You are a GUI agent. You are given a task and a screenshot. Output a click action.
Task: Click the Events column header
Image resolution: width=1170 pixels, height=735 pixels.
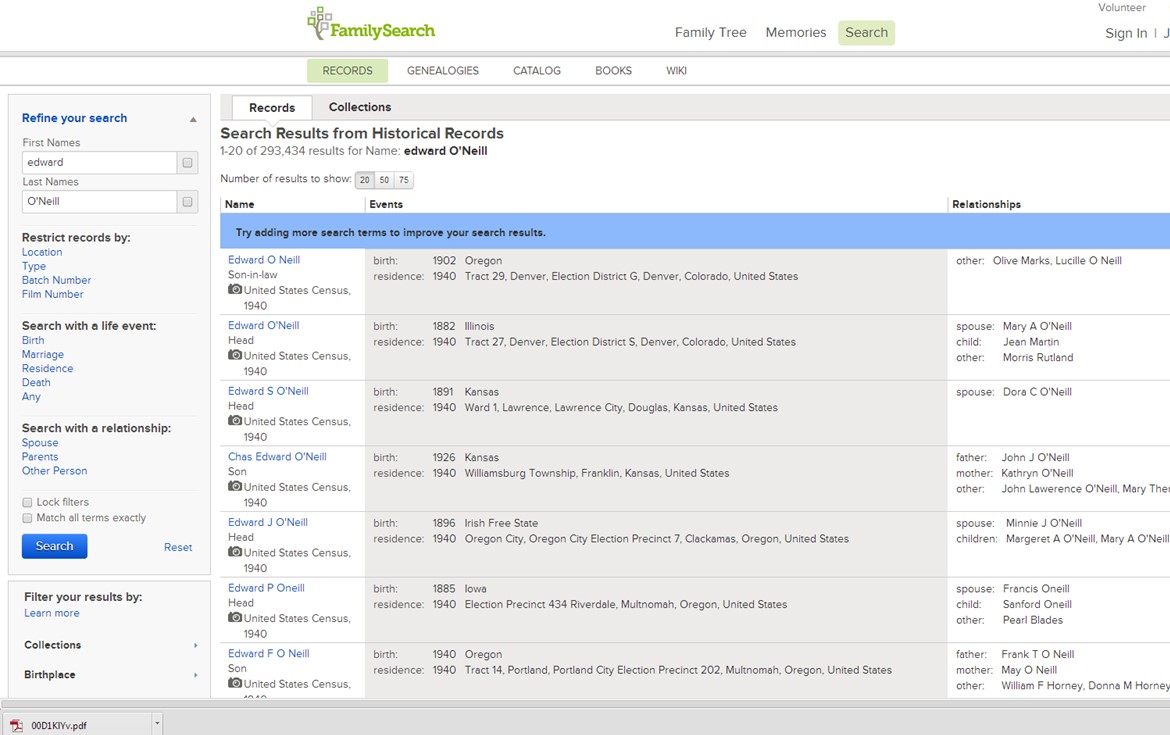(x=386, y=204)
